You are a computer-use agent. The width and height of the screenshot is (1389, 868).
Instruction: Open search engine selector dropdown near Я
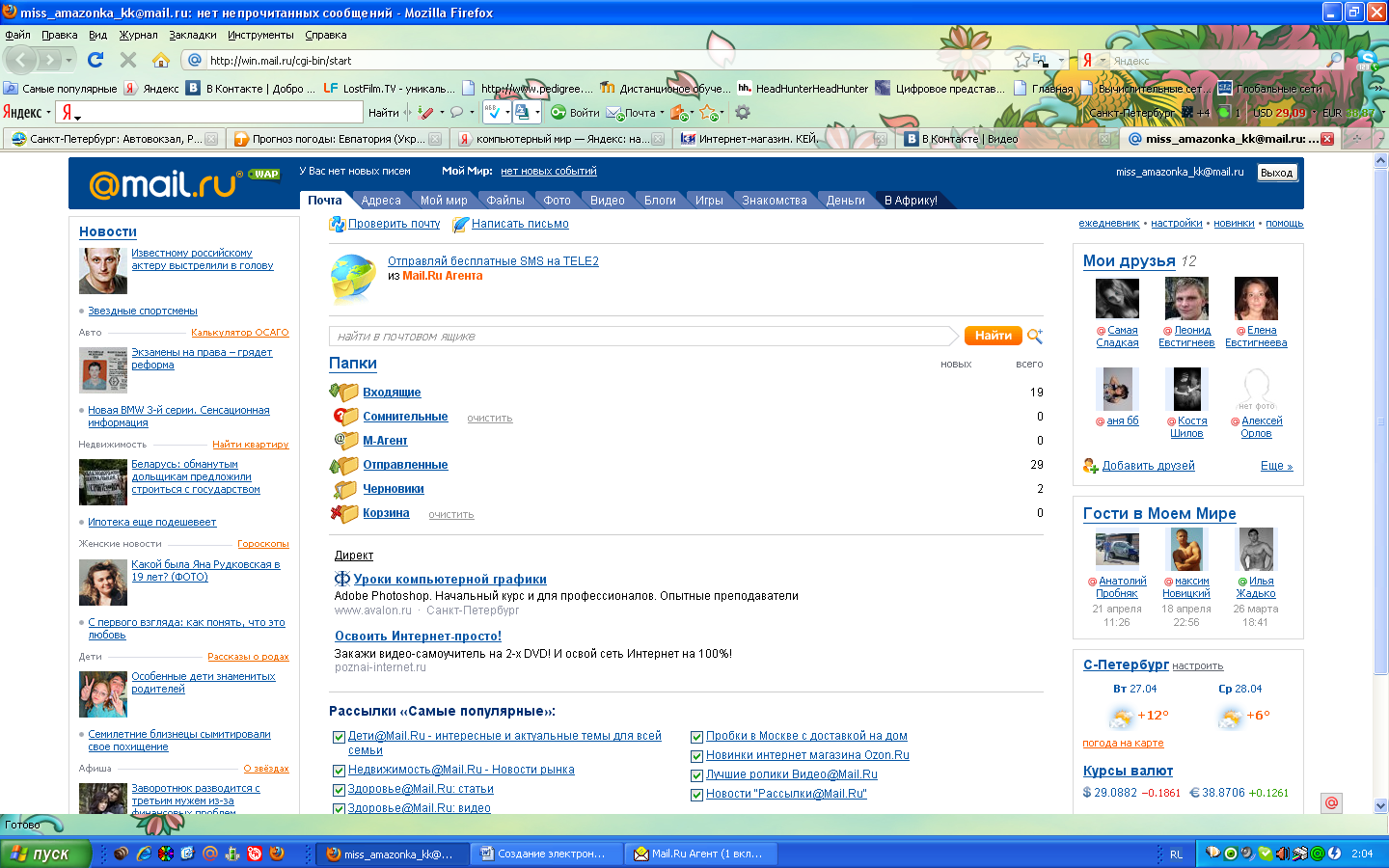pos(1103,60)
